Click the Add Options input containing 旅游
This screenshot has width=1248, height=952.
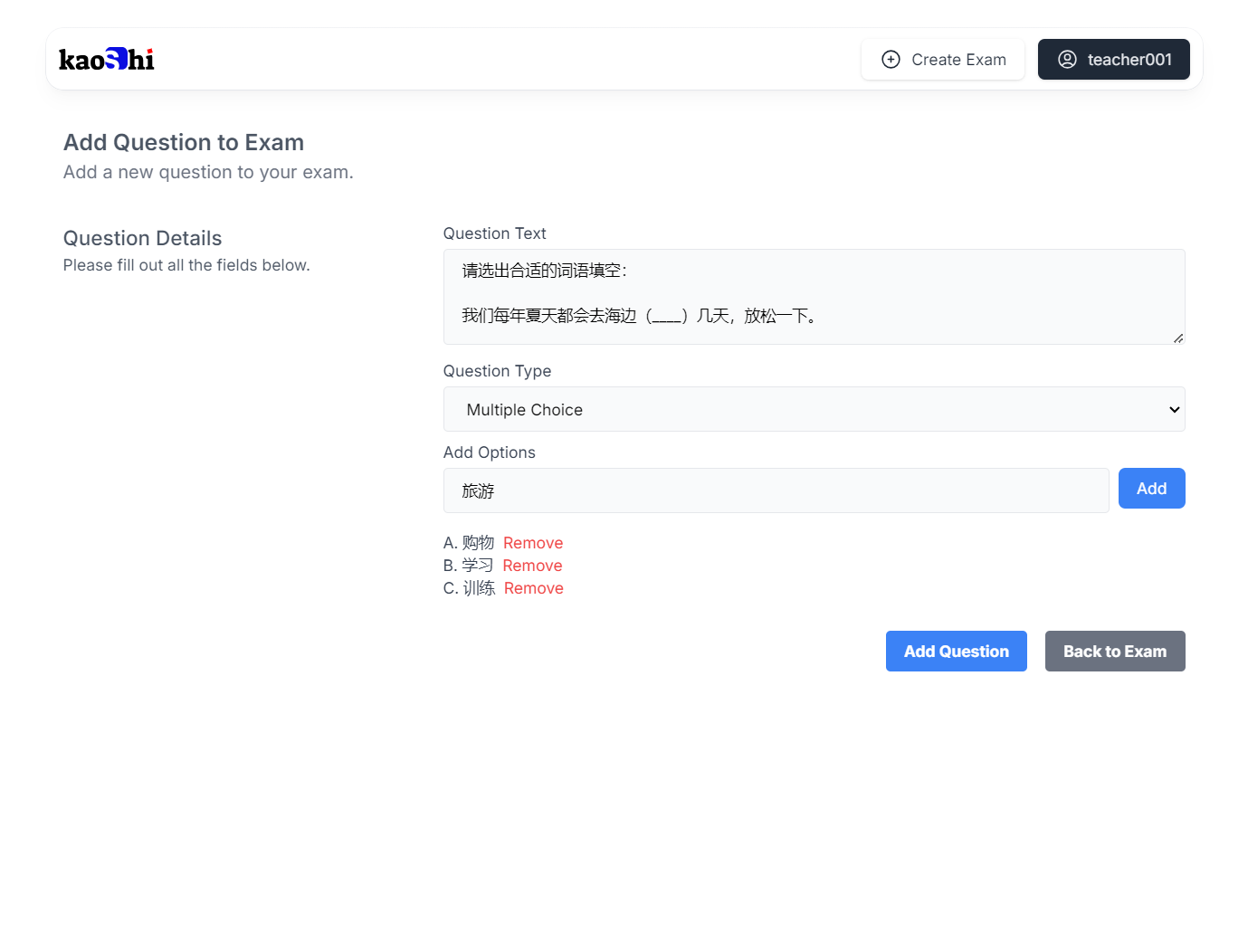coord(776,490)
